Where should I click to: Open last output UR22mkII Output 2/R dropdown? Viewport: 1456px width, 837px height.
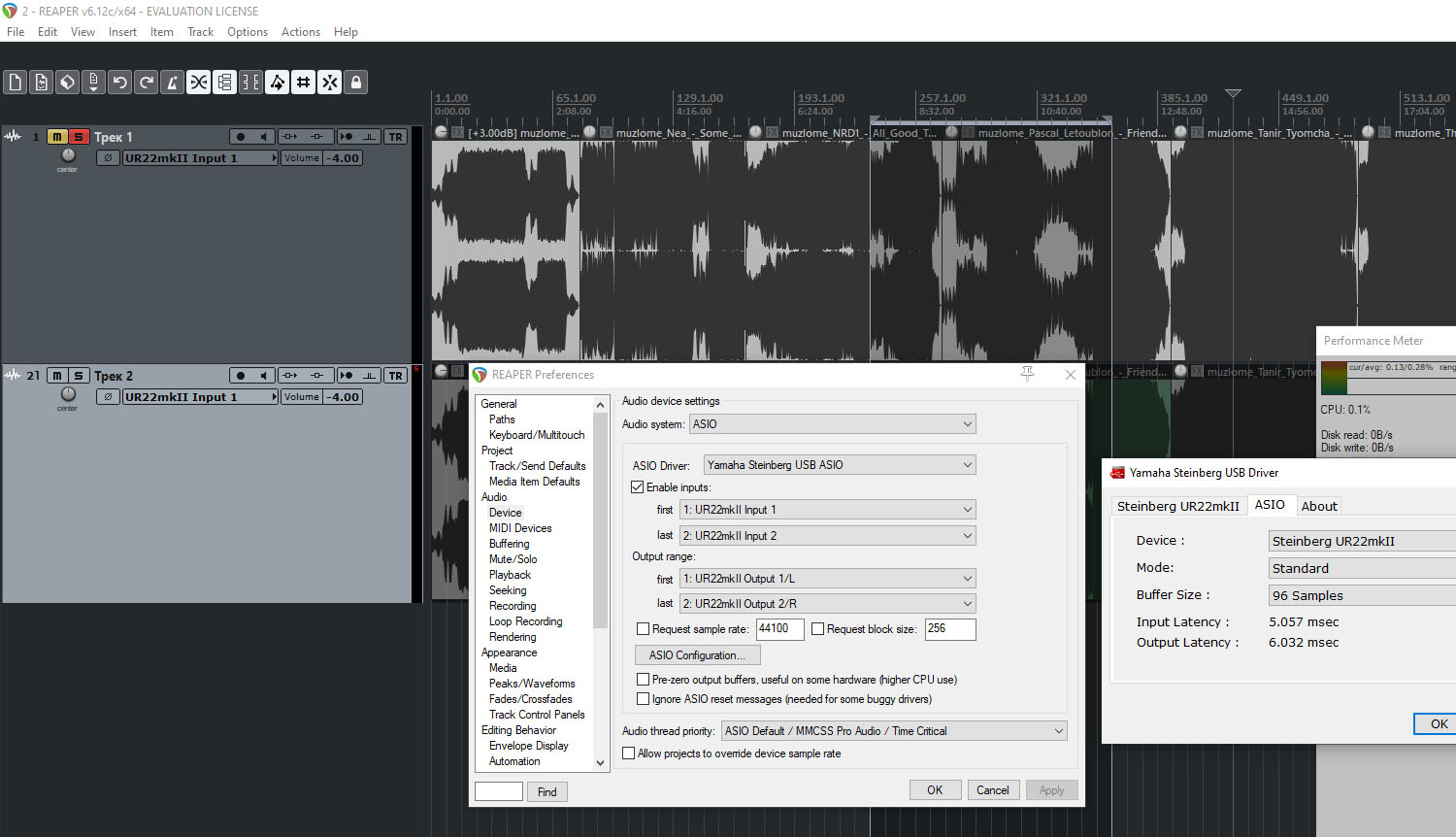(x=828, y=604)
